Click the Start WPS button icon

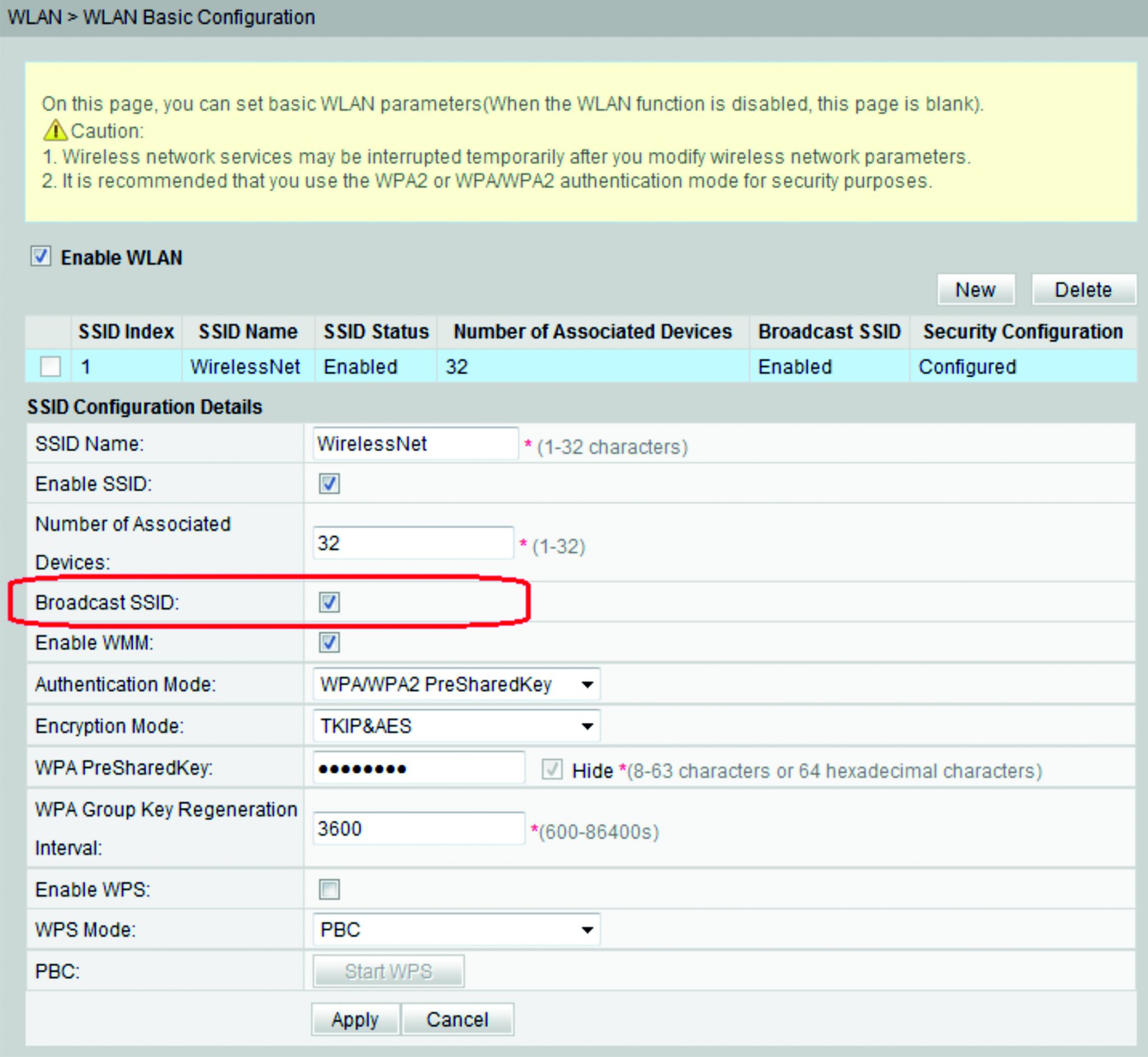pos(371,963)
